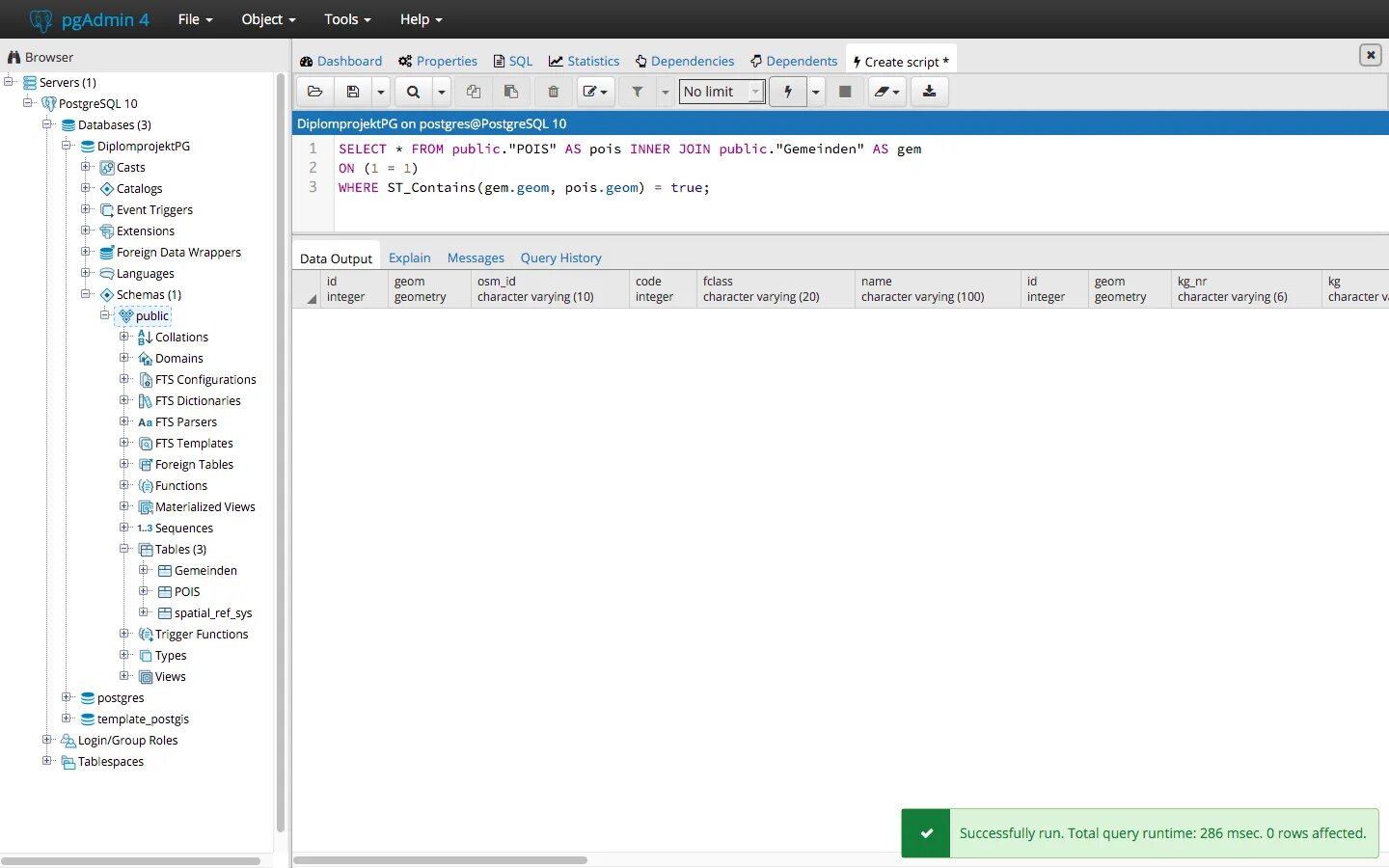Click the Open File folder icon
The height and width of the screenshot is (868, 1389).
coord(314,92)
